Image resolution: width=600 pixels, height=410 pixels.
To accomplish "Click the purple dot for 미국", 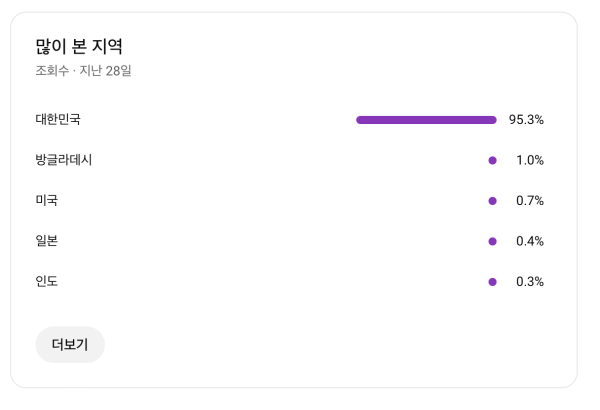I will point(492,201).
